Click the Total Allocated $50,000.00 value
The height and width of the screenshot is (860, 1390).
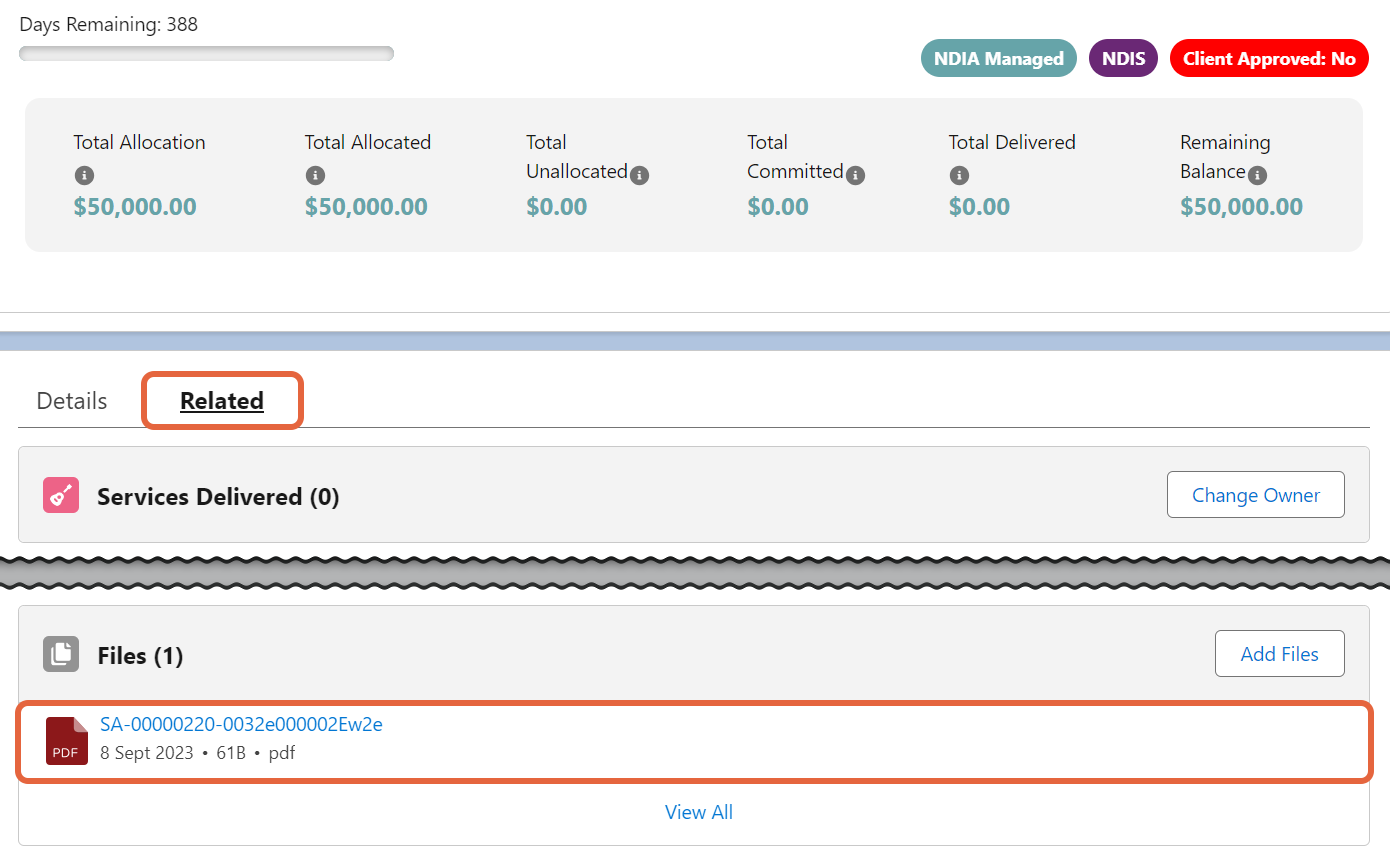tap(366, 207)
